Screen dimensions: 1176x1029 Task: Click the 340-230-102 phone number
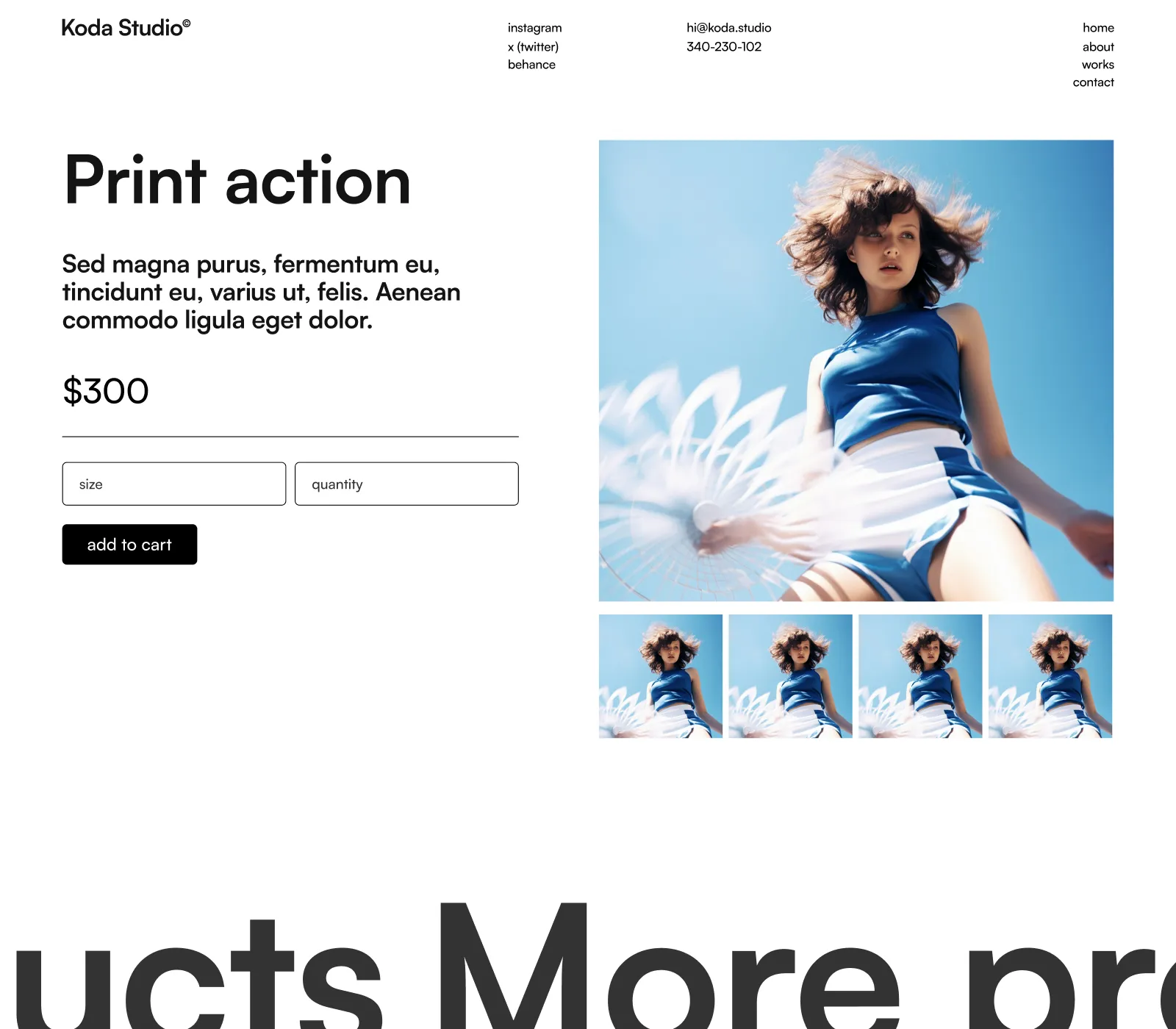click(724, 46)
